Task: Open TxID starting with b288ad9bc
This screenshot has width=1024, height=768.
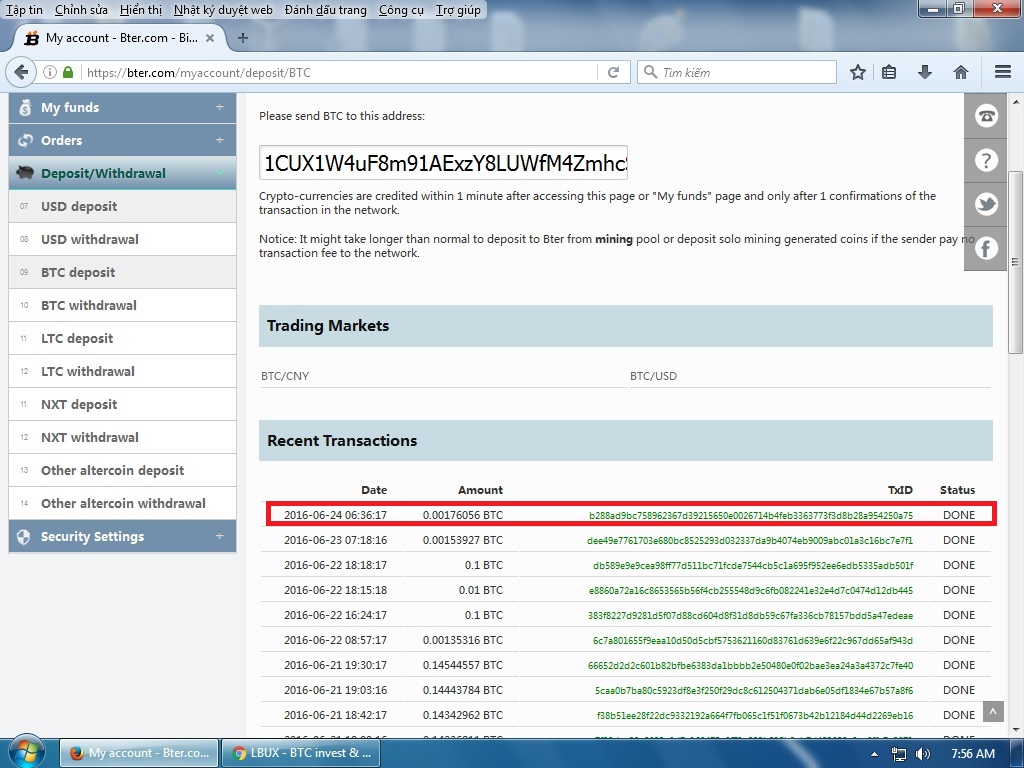Action: click(x=751, y=515)
